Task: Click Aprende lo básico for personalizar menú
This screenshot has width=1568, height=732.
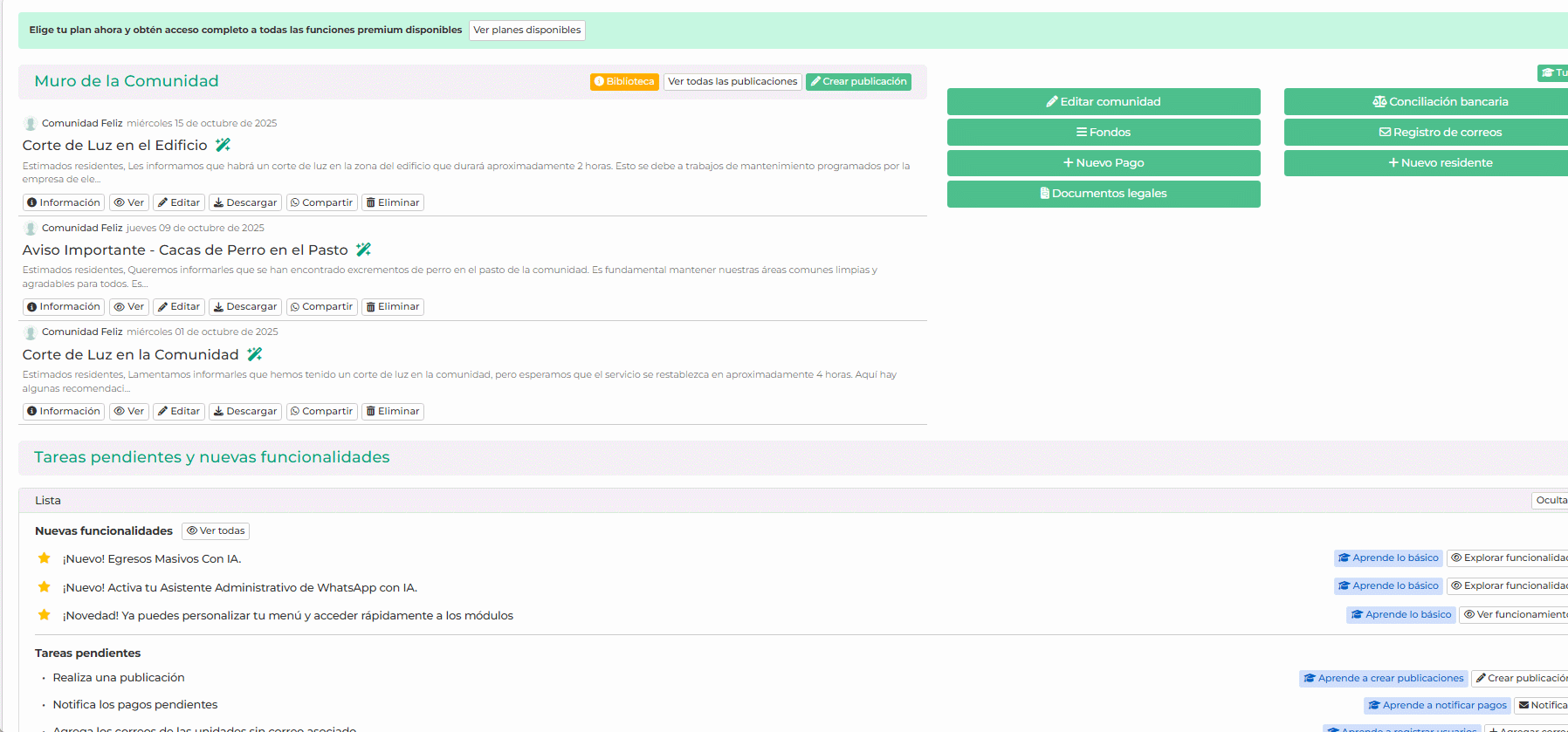Action: click(x=1401, y=614)
